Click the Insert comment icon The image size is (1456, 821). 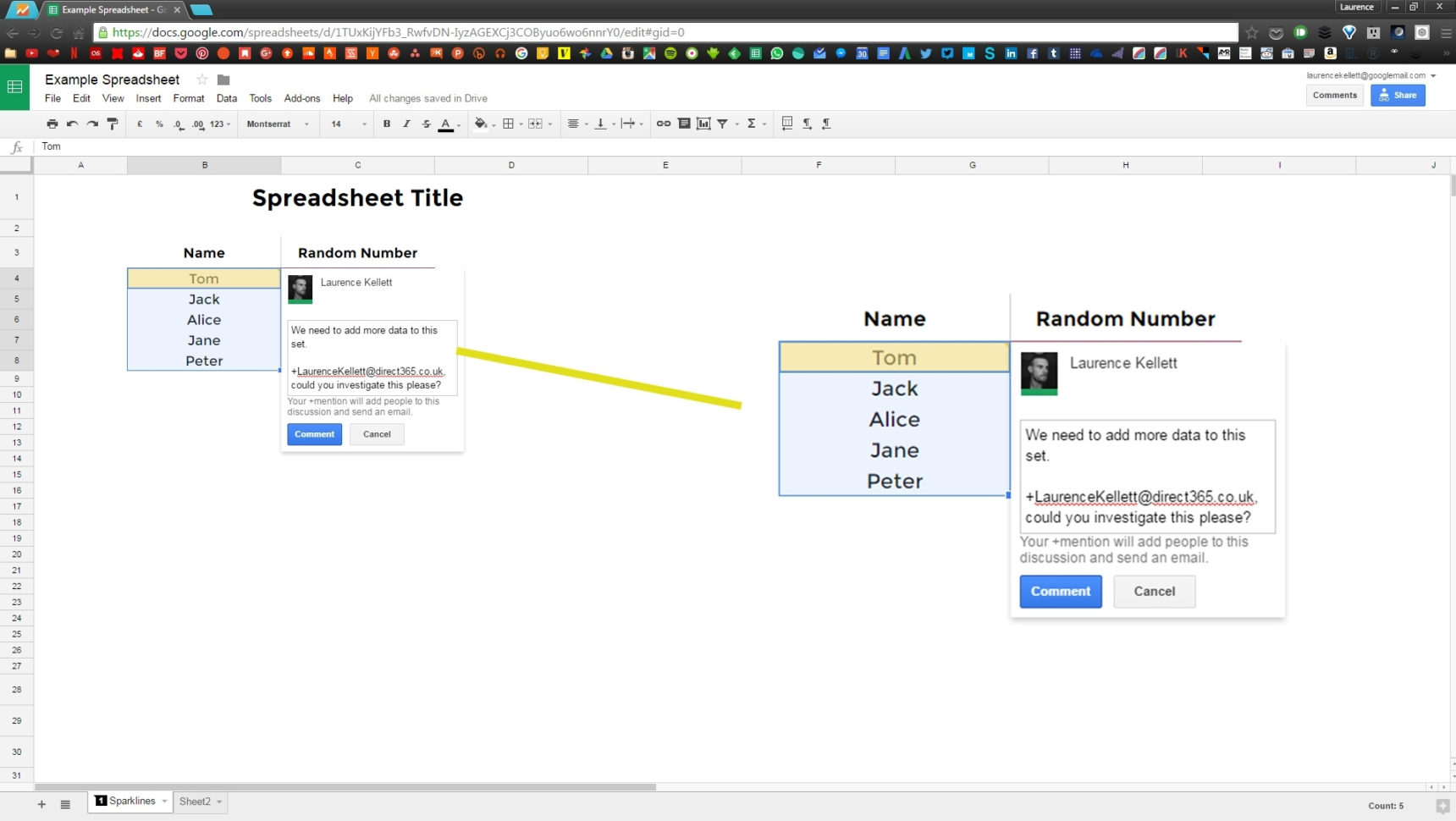coord(685,124)
